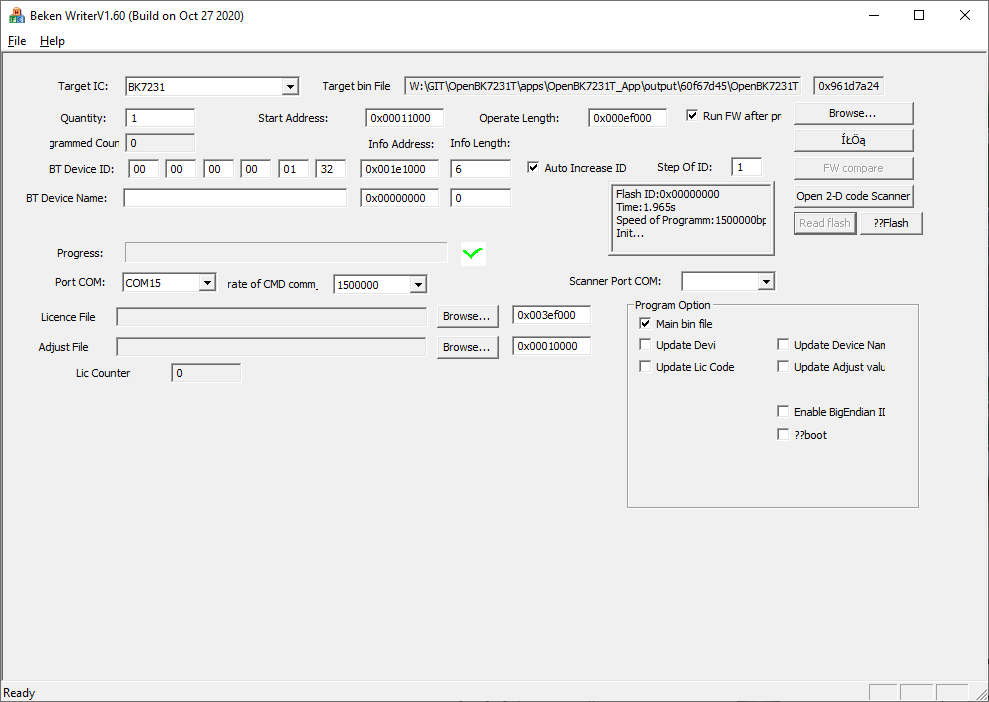989x702 pixels.
Task: Click the 'Ready' status bar text
Action: 20,693
